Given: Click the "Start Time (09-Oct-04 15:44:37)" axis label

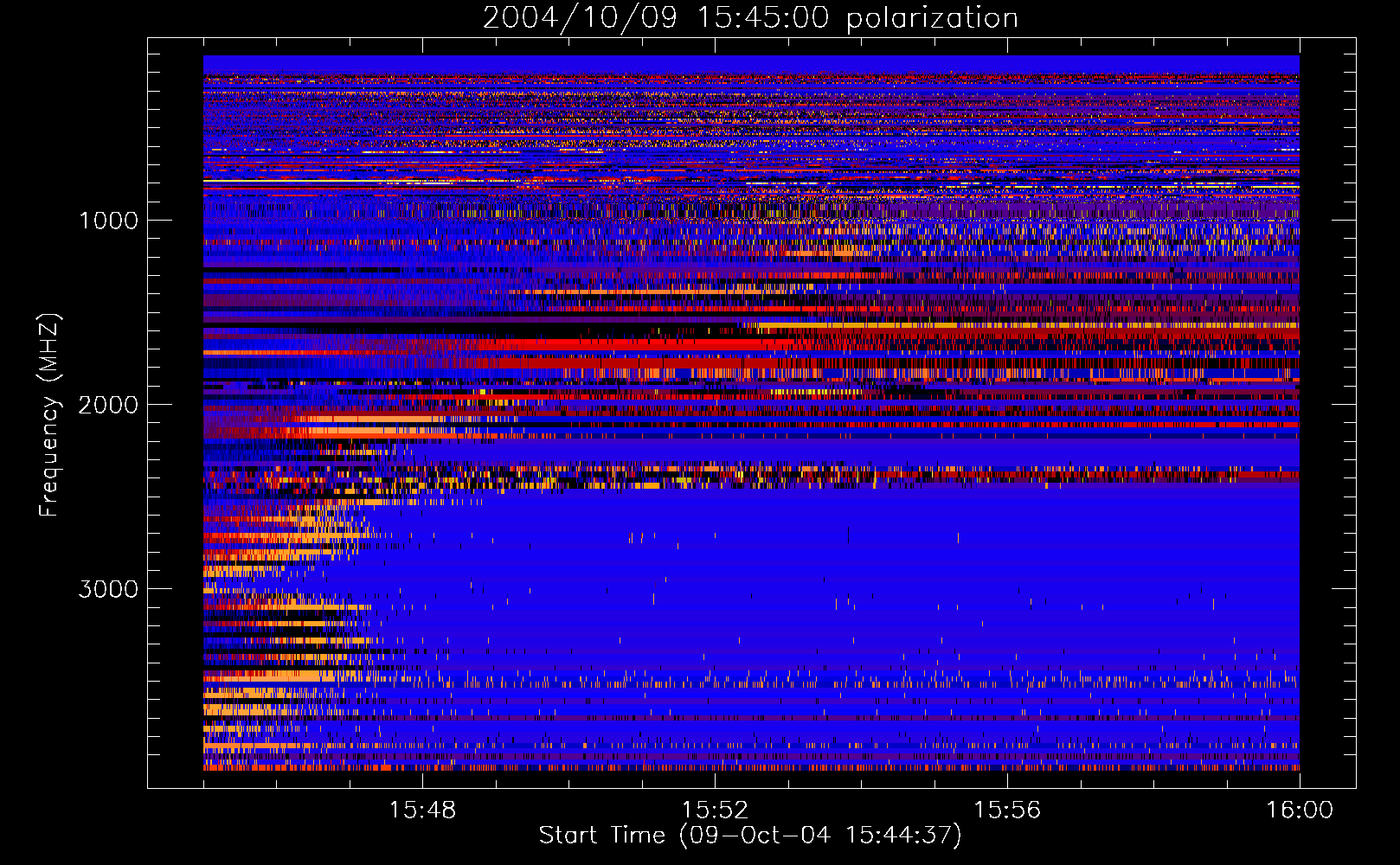Looking at the screenshot, I should (750, 836).
